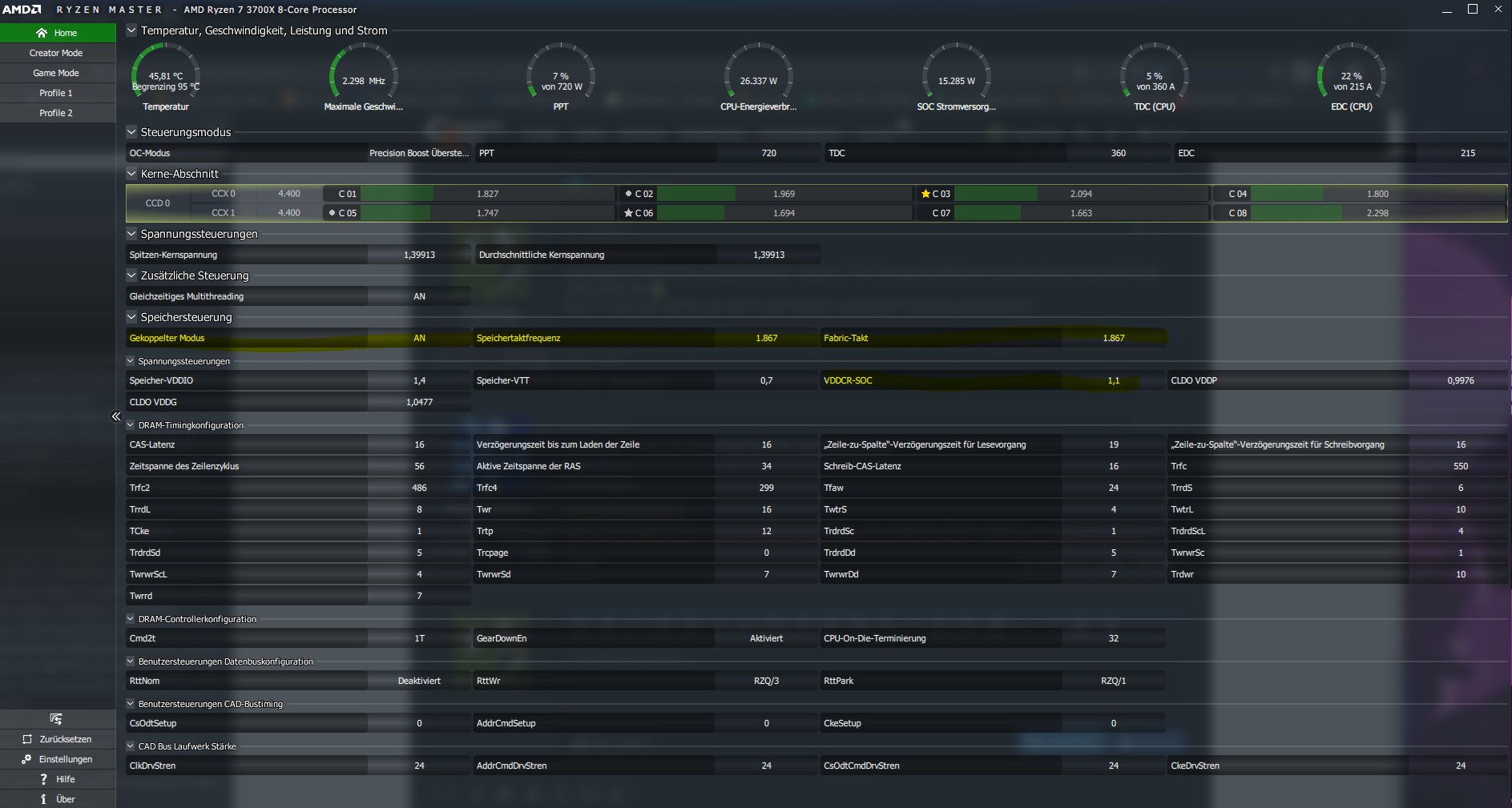Click the Temperatur gauge
Viewport: 1512px width, 808px height.
point(166,77)
